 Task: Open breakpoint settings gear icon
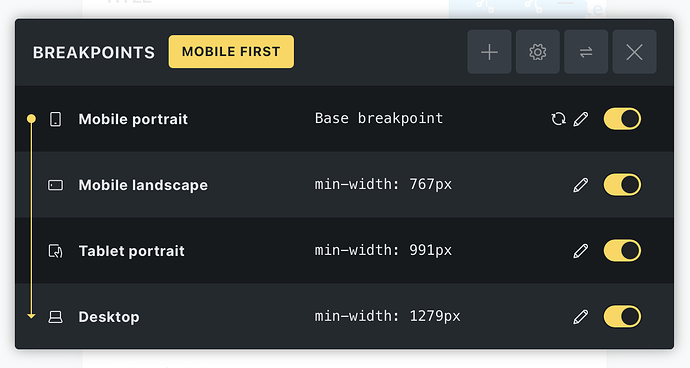click(538, 52)
